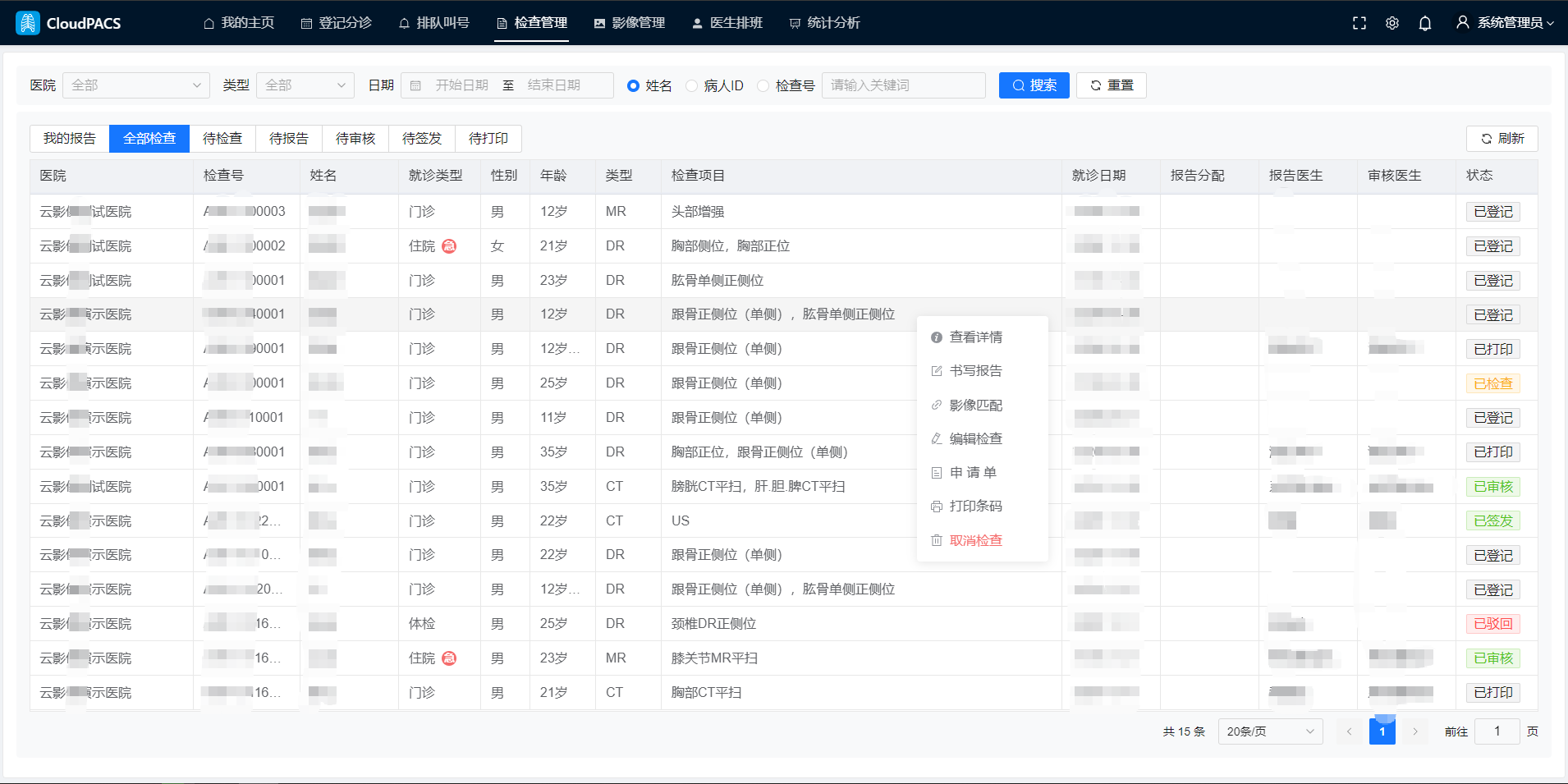Open the 20条/页 page size dropdown
1568x784 pixels.
click(1271, 731)
